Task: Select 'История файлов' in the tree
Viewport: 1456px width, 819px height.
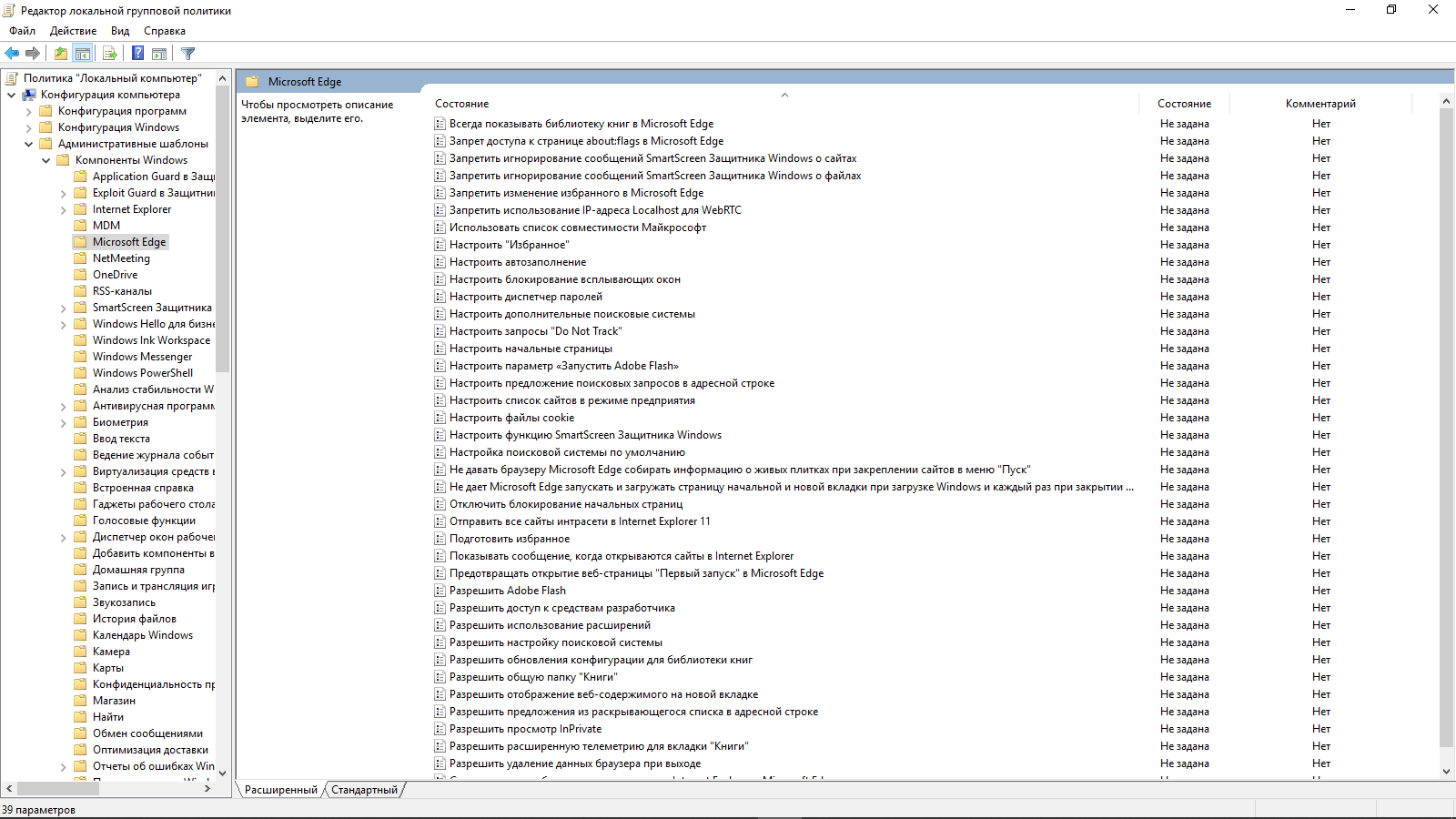Action: coord(135,619)
